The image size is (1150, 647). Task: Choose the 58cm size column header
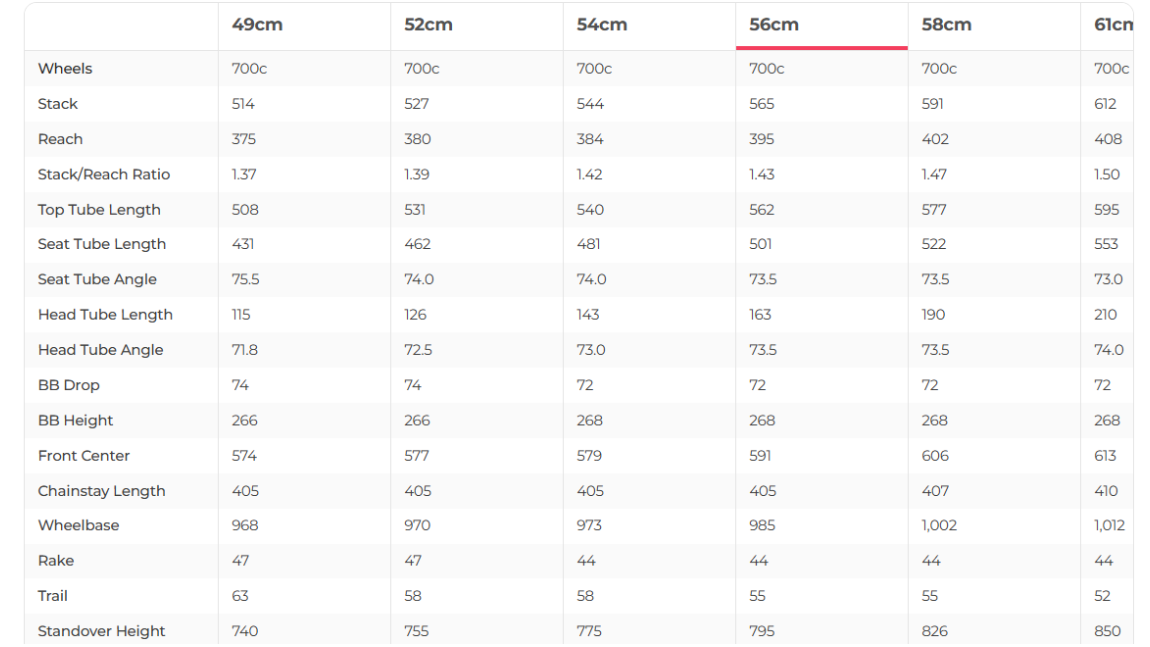pyautogui.click(x=946, y=25)
